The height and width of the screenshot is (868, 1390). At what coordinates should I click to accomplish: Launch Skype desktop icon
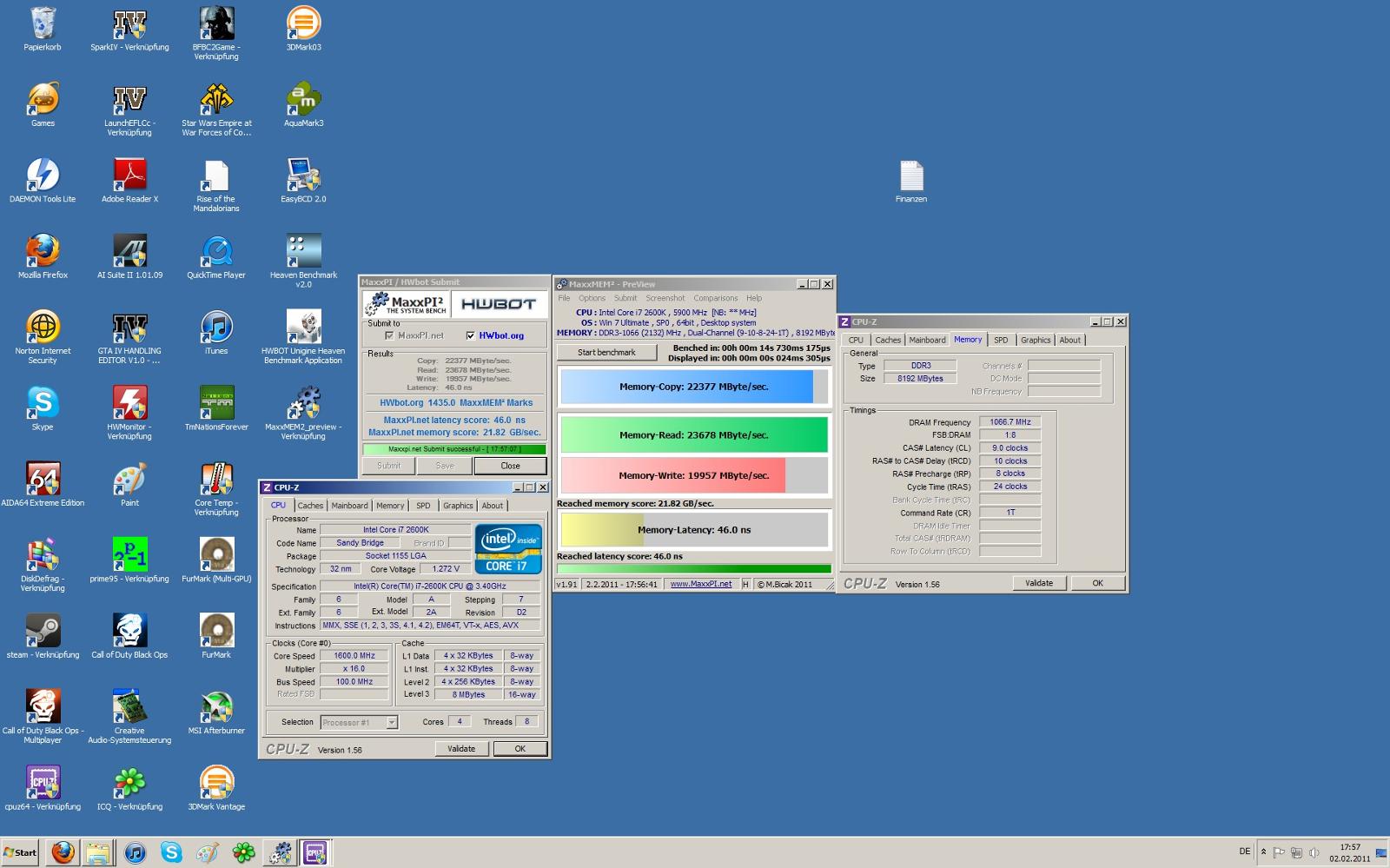[43, 408]
